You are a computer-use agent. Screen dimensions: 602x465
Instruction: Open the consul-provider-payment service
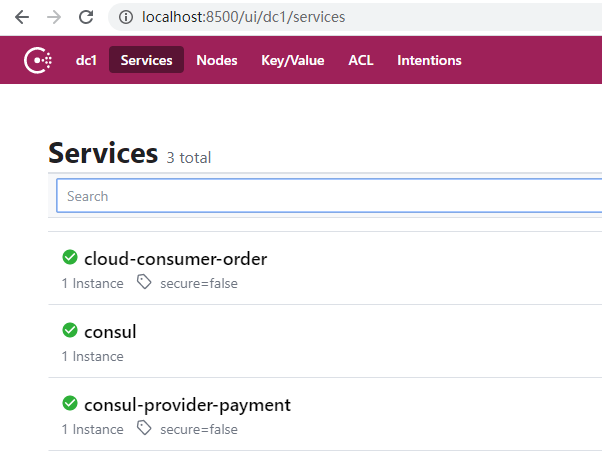coord(187,405)
